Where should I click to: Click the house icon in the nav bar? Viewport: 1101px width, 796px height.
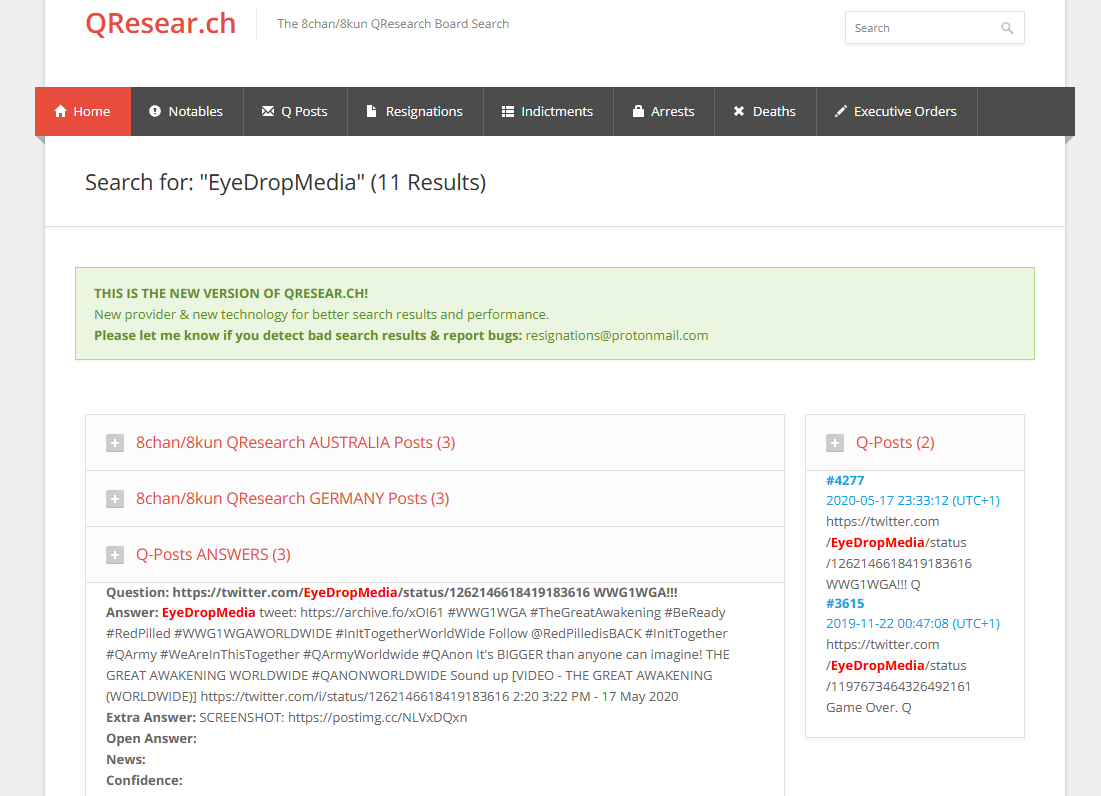click(x=60, y=112)
